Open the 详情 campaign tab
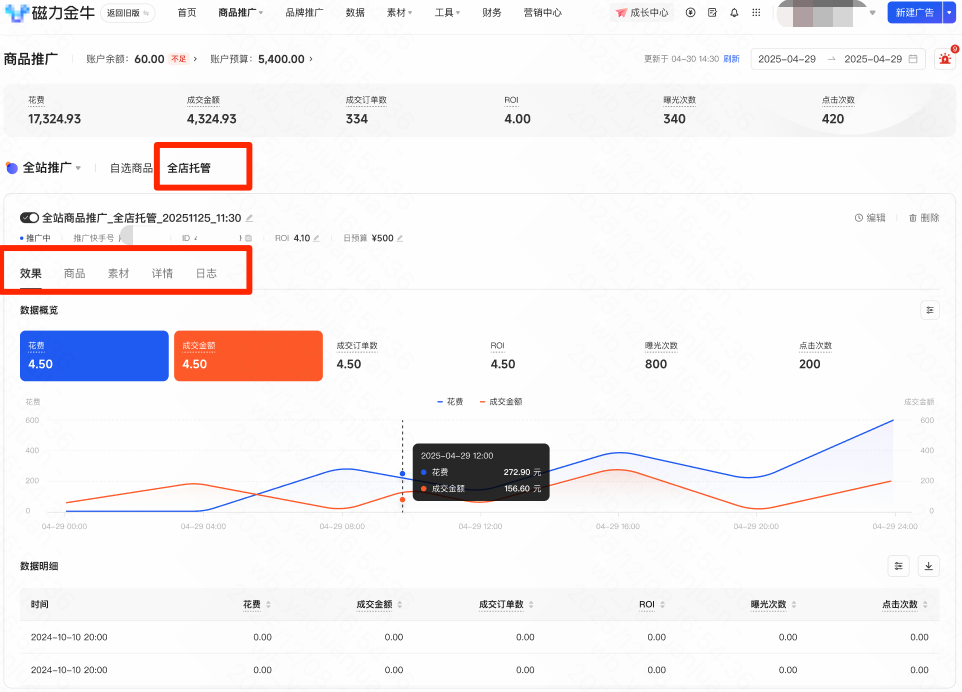The image size is (962, 692). pos(163,274)
